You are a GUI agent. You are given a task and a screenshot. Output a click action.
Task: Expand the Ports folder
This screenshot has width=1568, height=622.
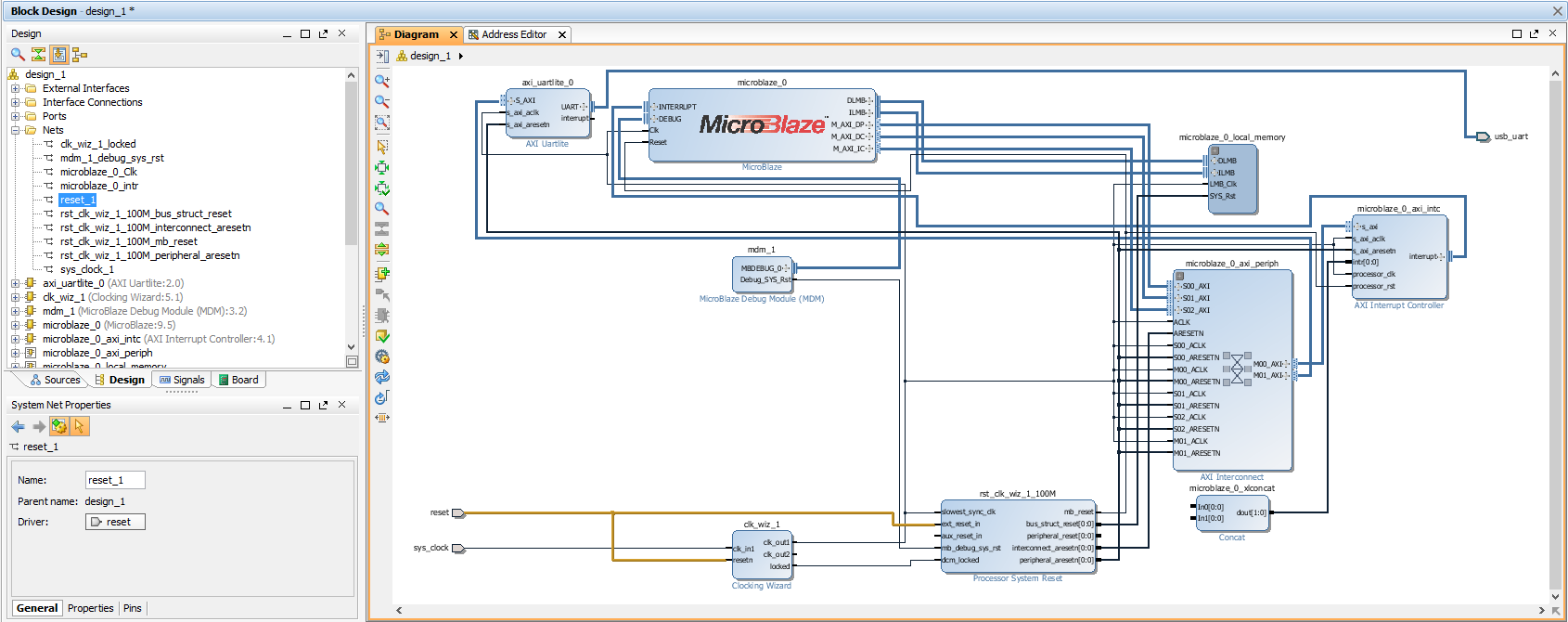(x=15, y=116)
